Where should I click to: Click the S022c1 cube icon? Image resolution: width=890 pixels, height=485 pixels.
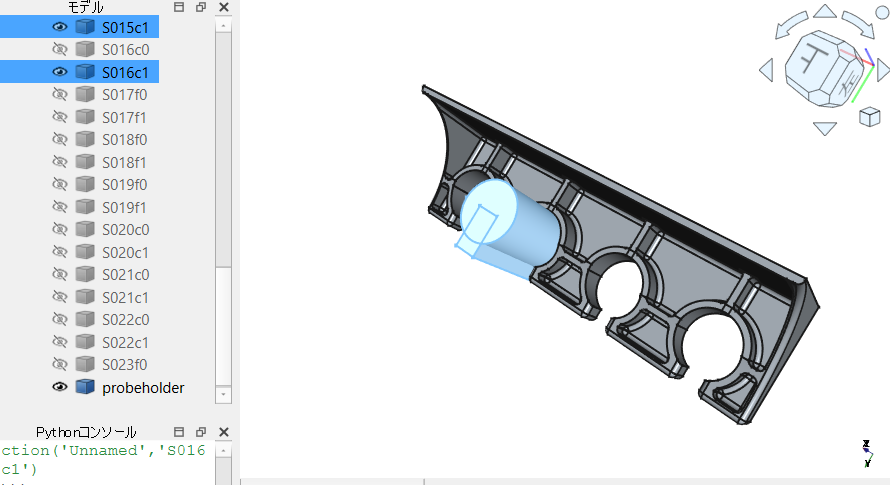click(x=85, y=342)
